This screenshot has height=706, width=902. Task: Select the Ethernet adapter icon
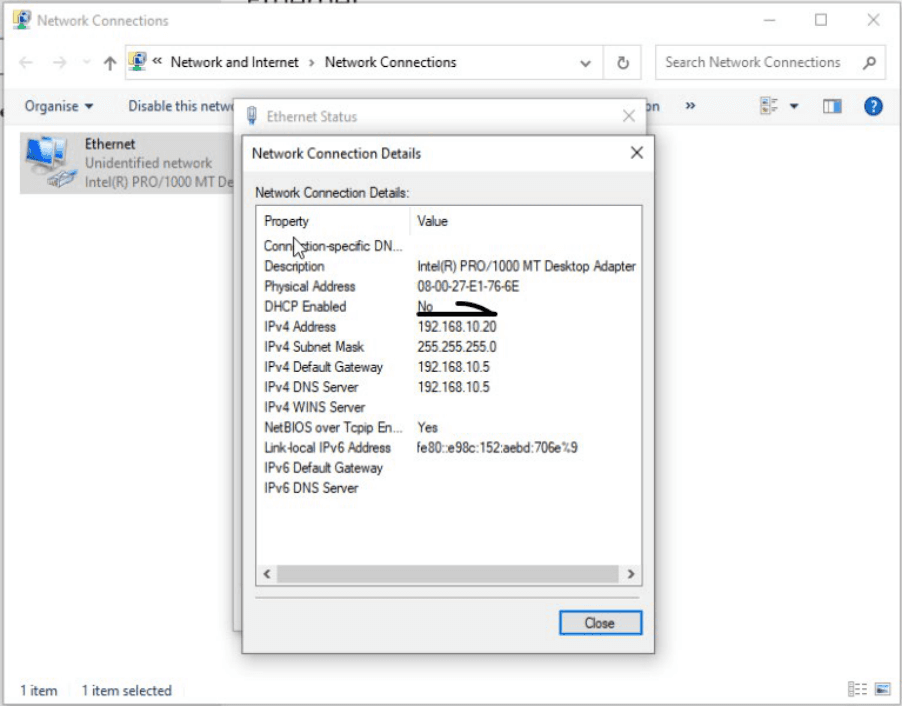coord(49,162)
